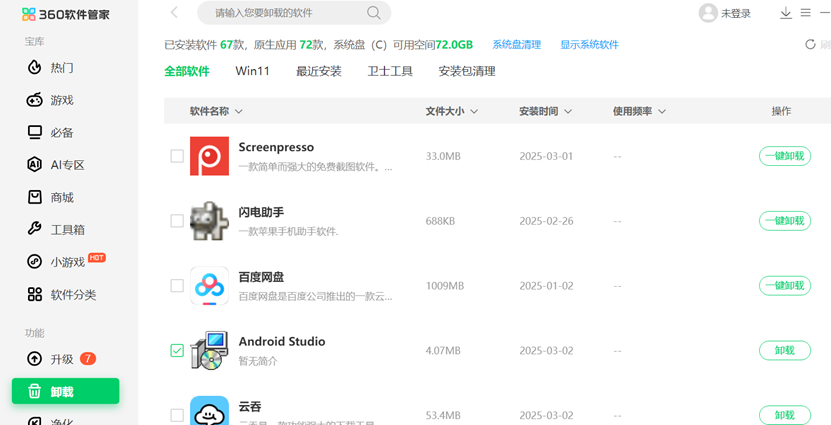Click the 688KB file size value

(440, 221)
